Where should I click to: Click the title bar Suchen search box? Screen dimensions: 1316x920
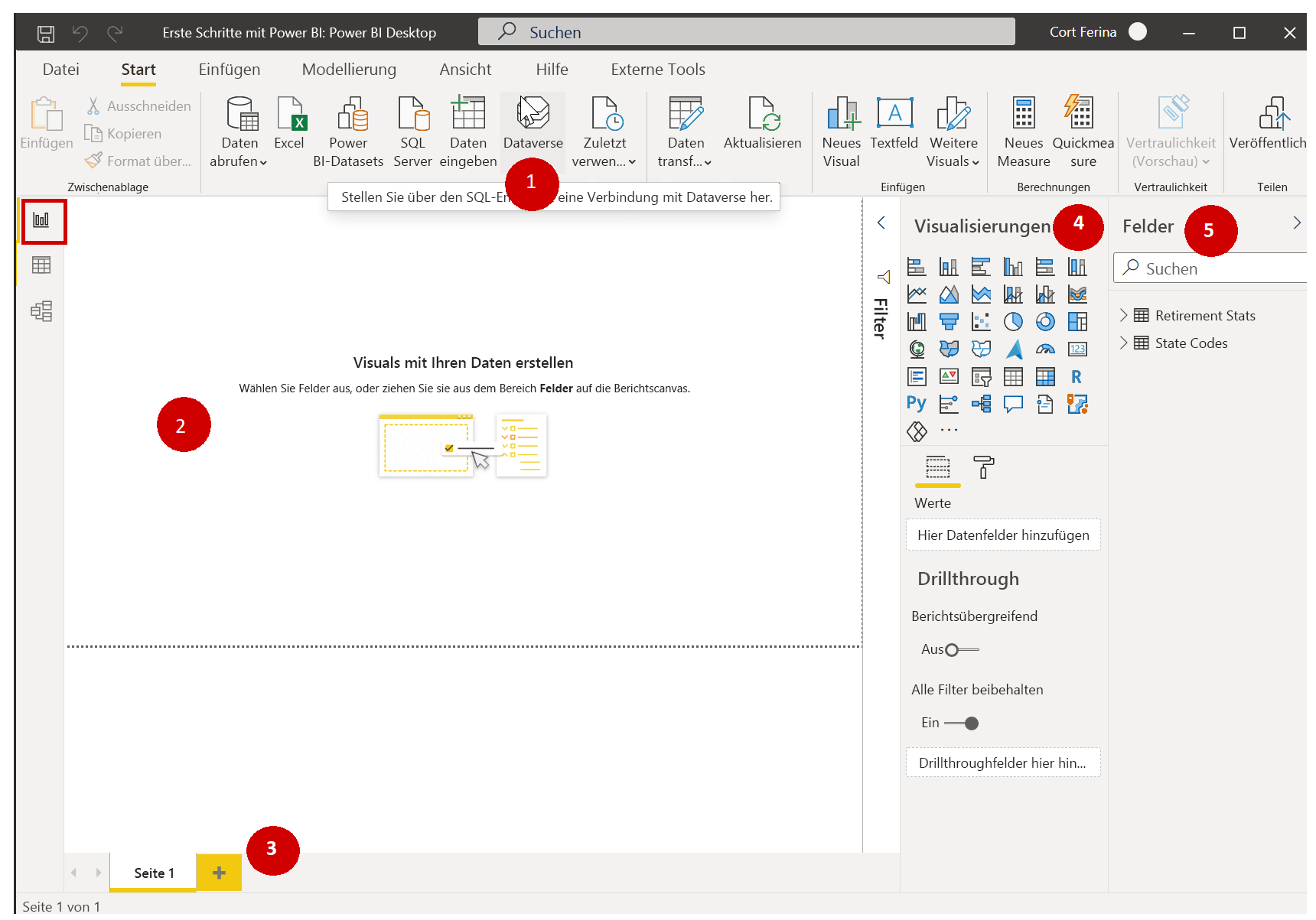coord(746,32)
